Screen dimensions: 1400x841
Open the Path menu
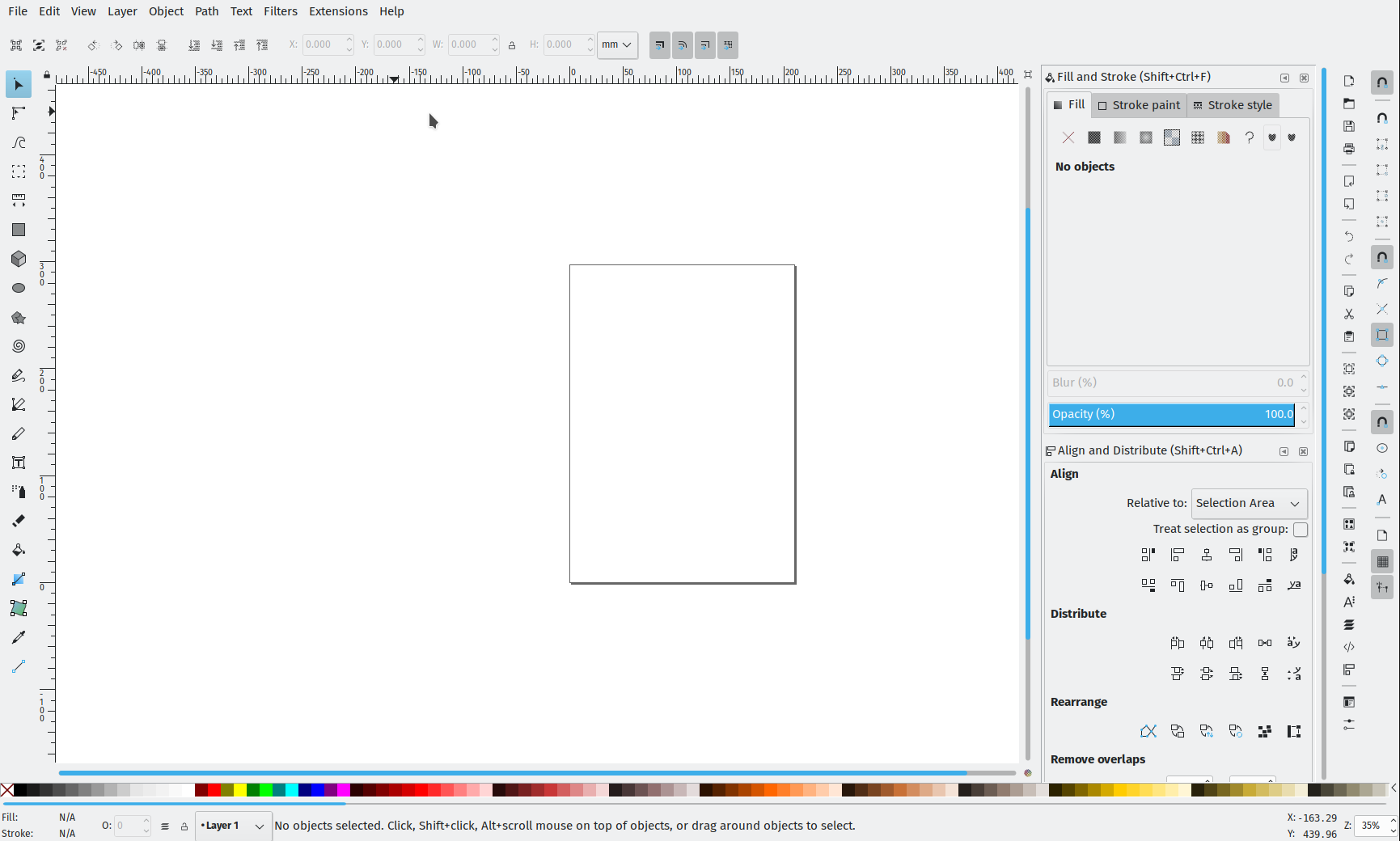point(207,11)
